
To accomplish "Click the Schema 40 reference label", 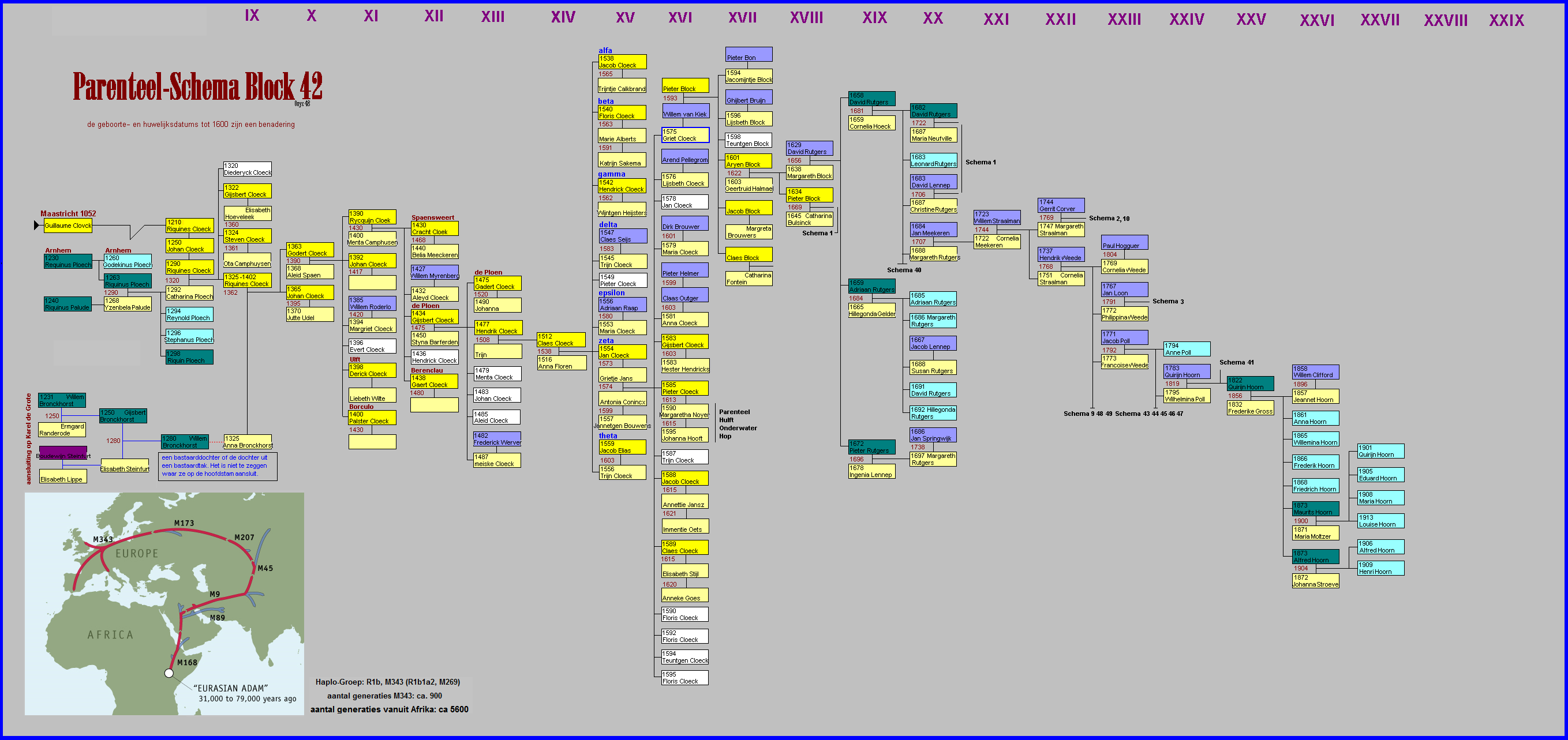I will point(904,270).
